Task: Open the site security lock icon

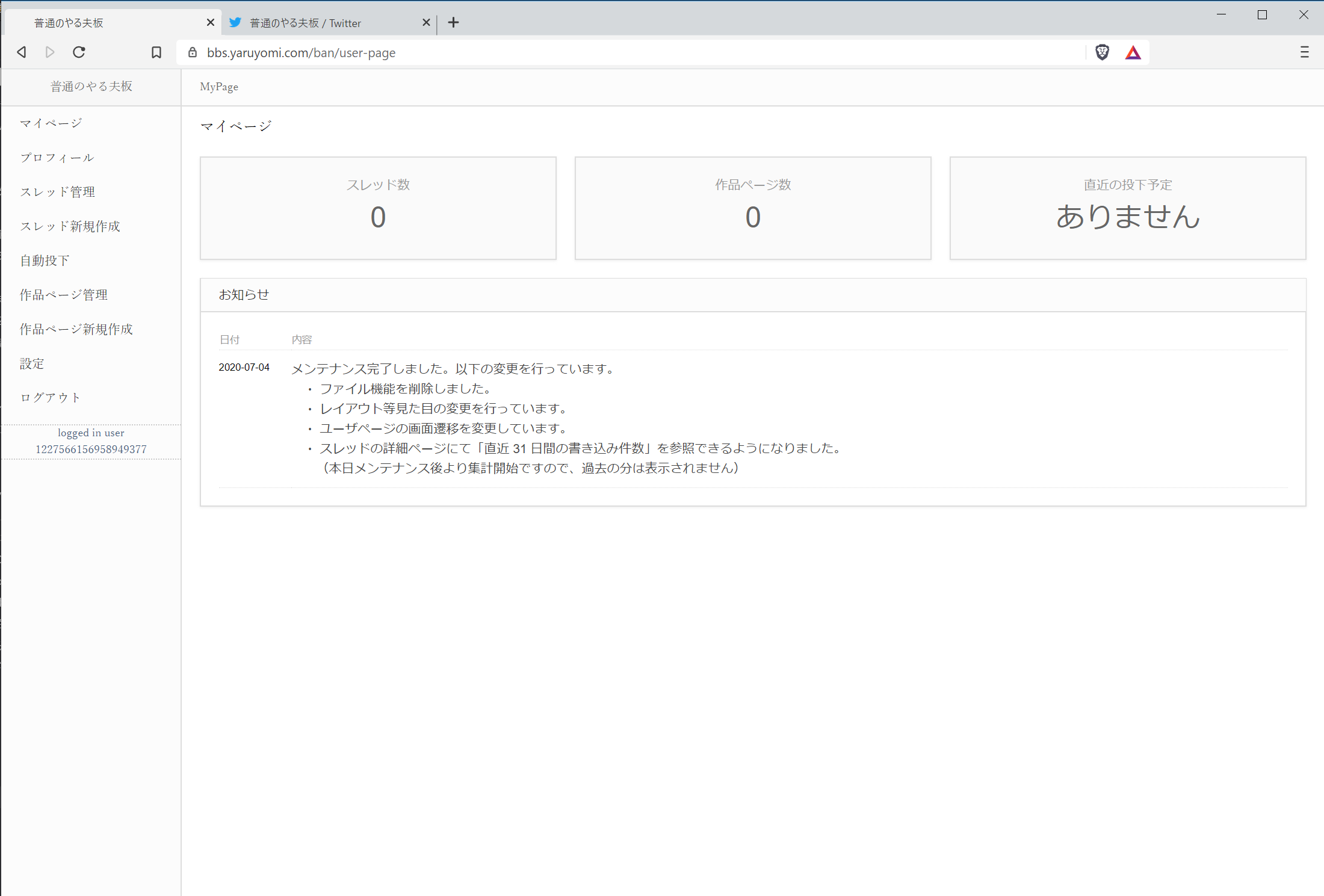Action: (x=193, y=52)
